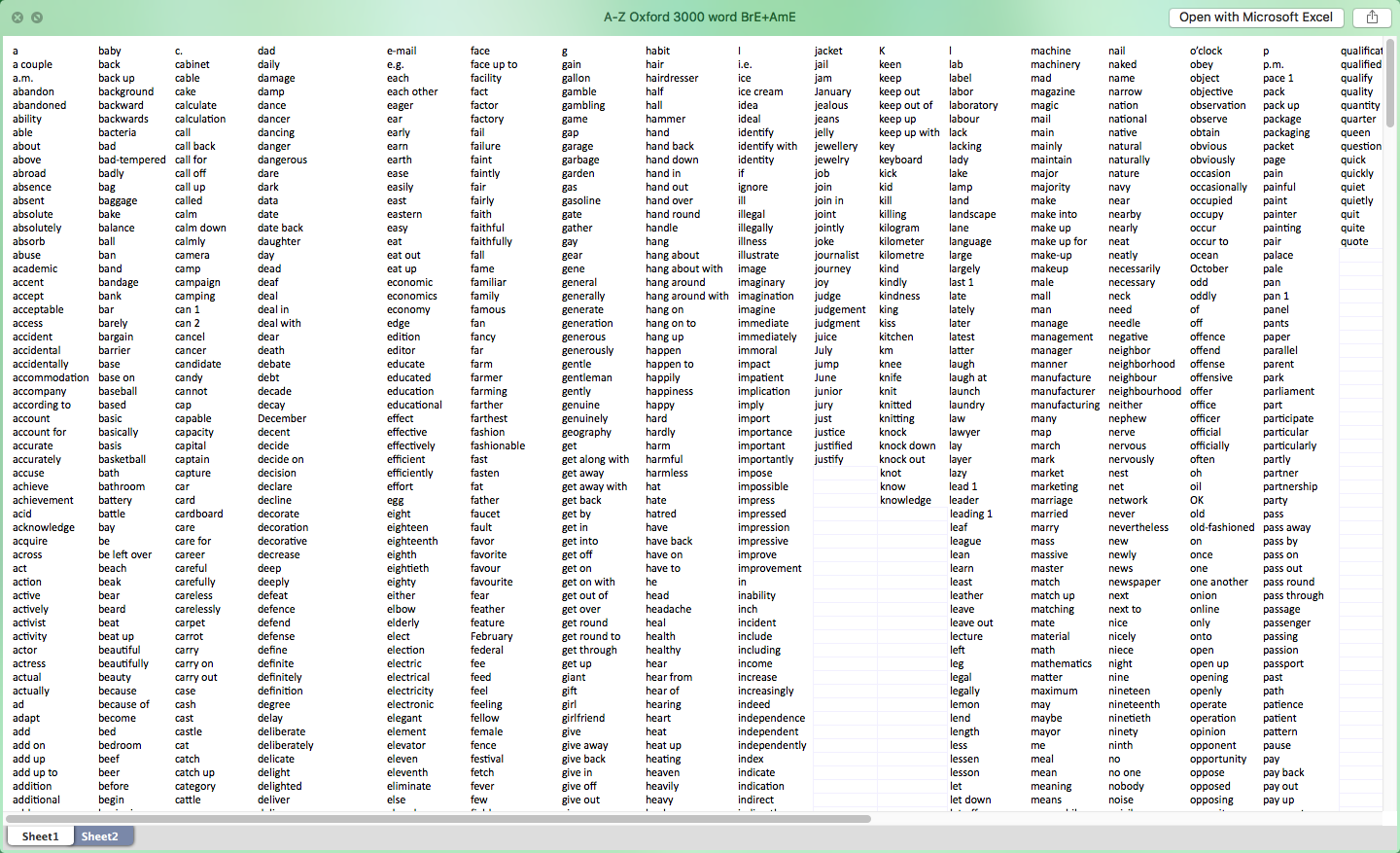Viewport: 1400px width, 853px height.
Task: Select the word 'partnership'
Action: tap(1290, 486)
